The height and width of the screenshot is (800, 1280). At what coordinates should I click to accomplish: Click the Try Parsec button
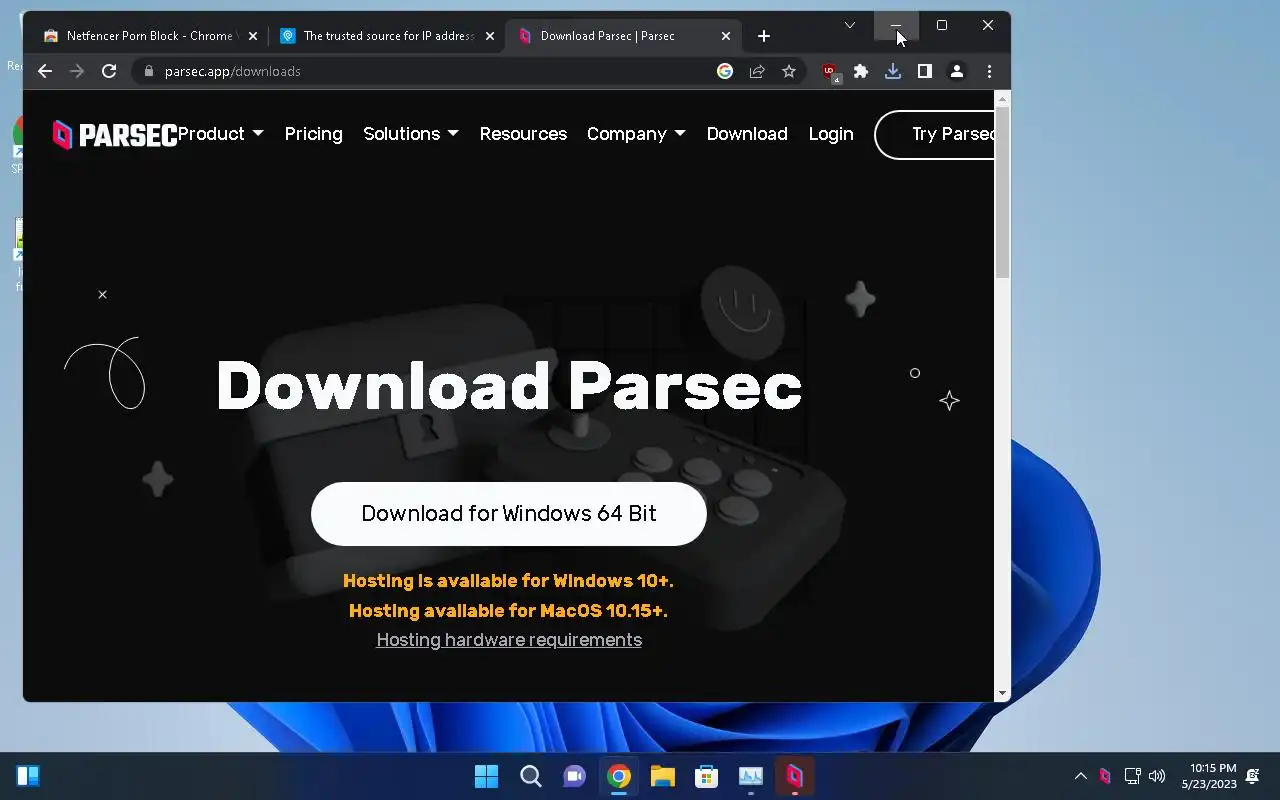(x=935, y=134)
